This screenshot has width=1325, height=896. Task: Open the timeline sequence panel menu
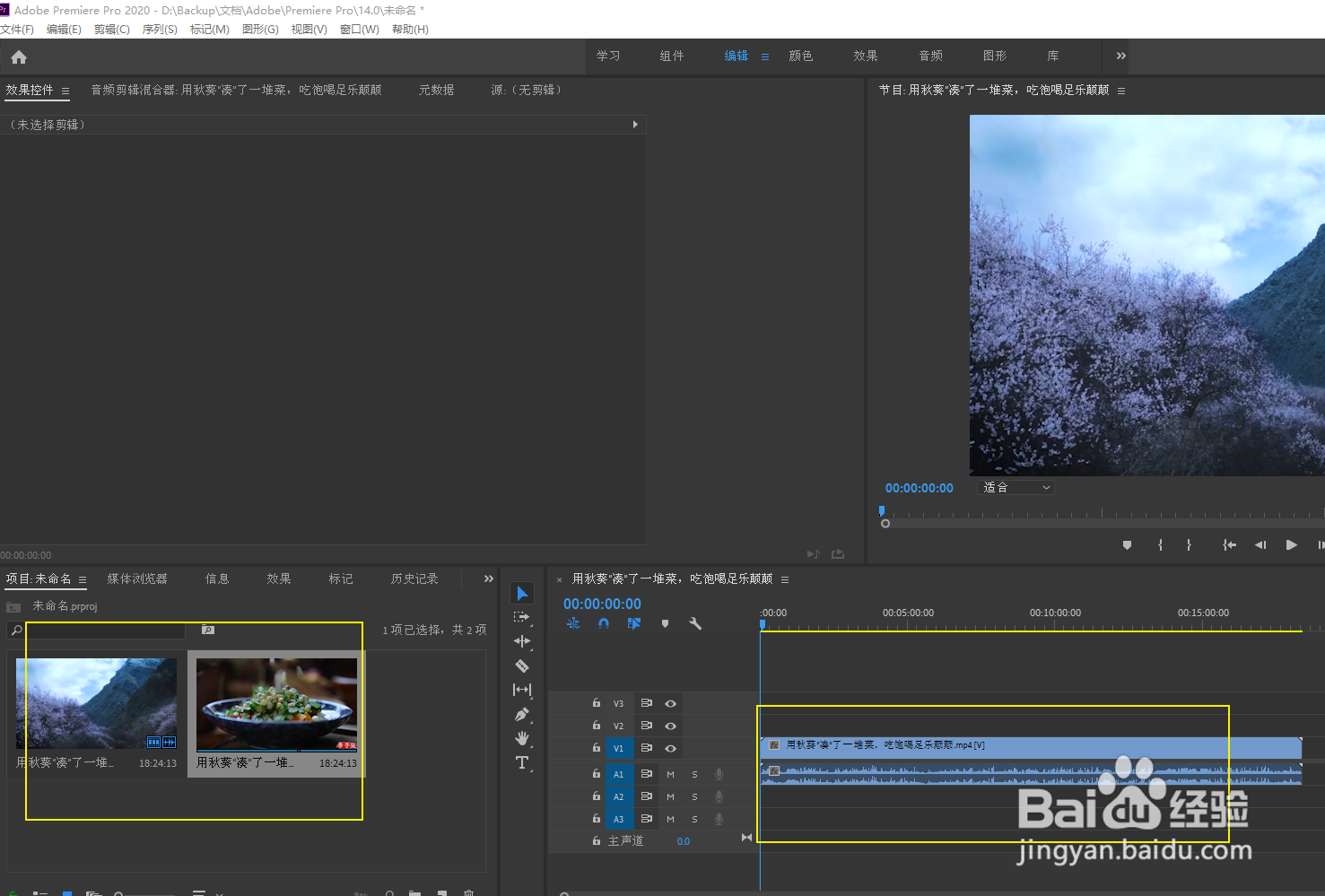click(x=785, y=579)
